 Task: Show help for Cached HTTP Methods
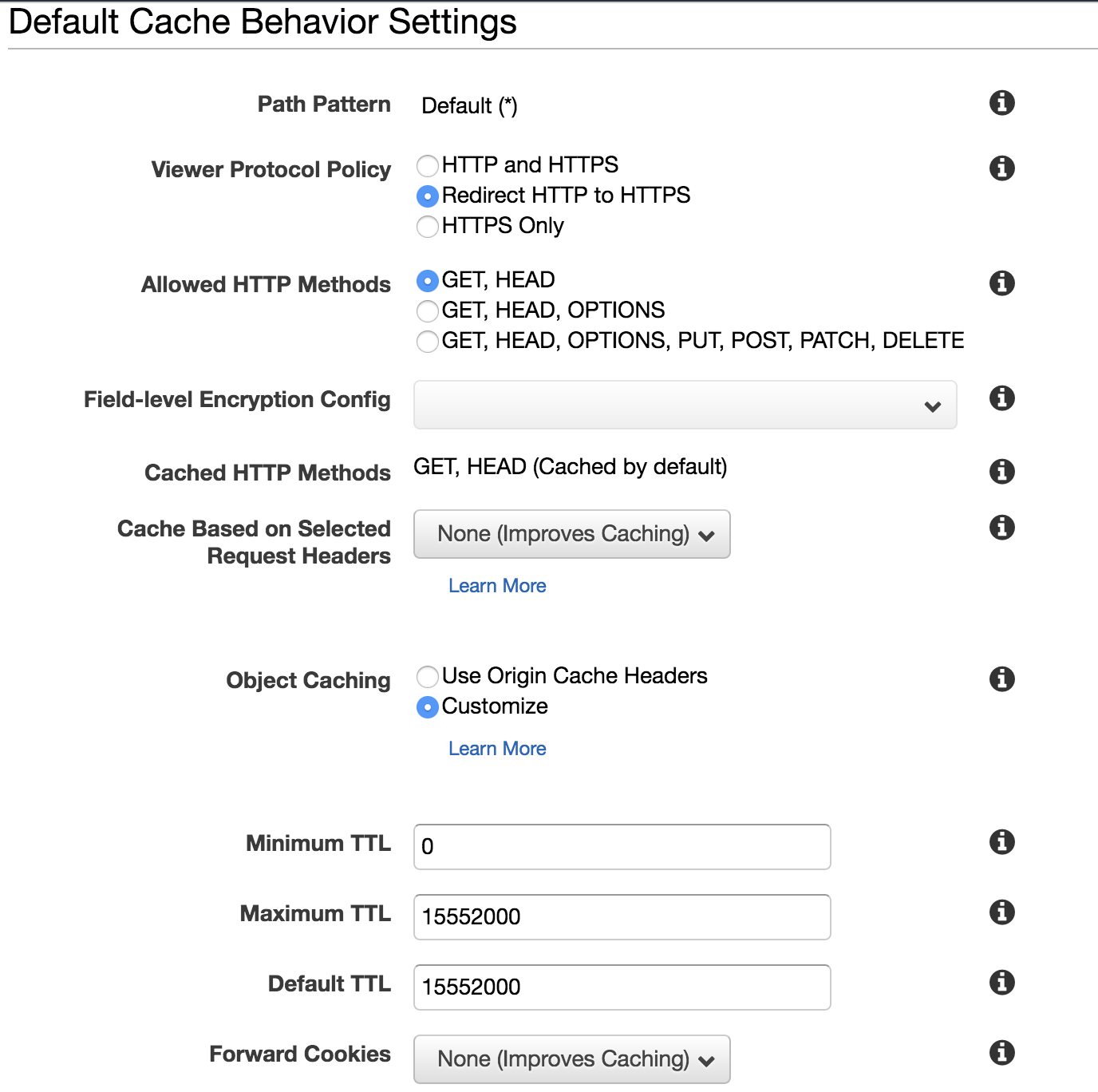pos(1001,472)
